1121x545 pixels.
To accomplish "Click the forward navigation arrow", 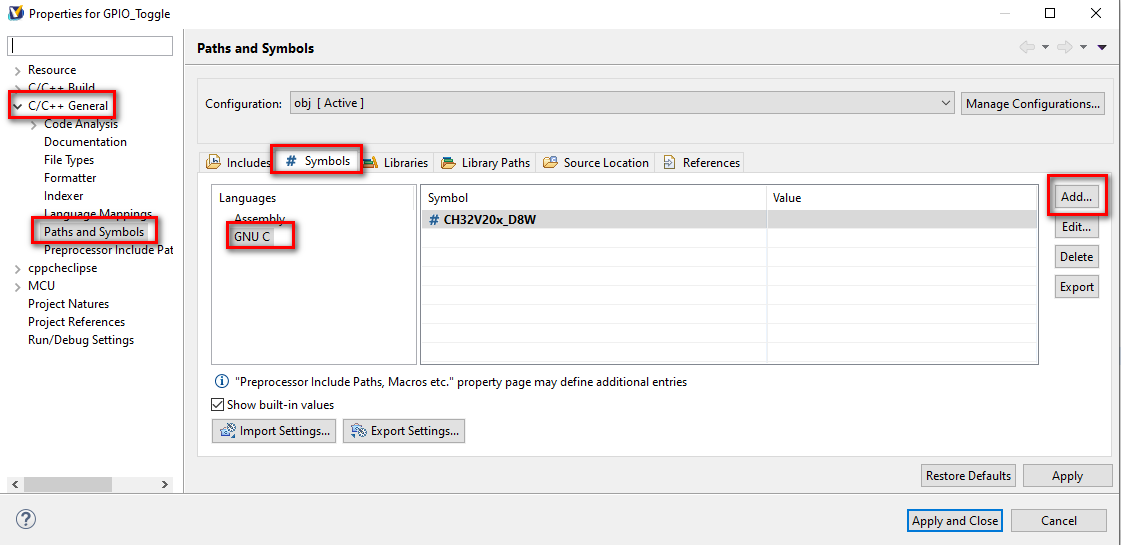I will coord(1065,47).
